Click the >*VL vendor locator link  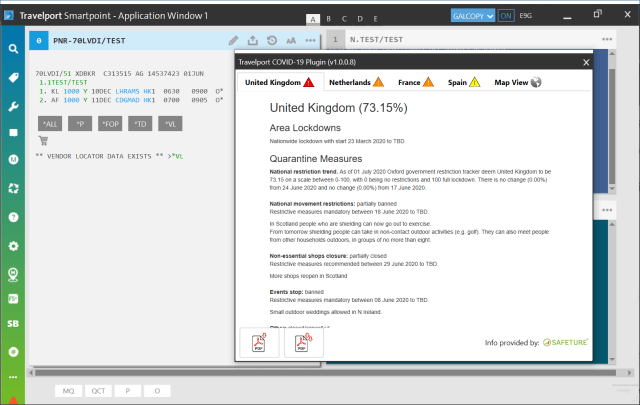point(176,156)
